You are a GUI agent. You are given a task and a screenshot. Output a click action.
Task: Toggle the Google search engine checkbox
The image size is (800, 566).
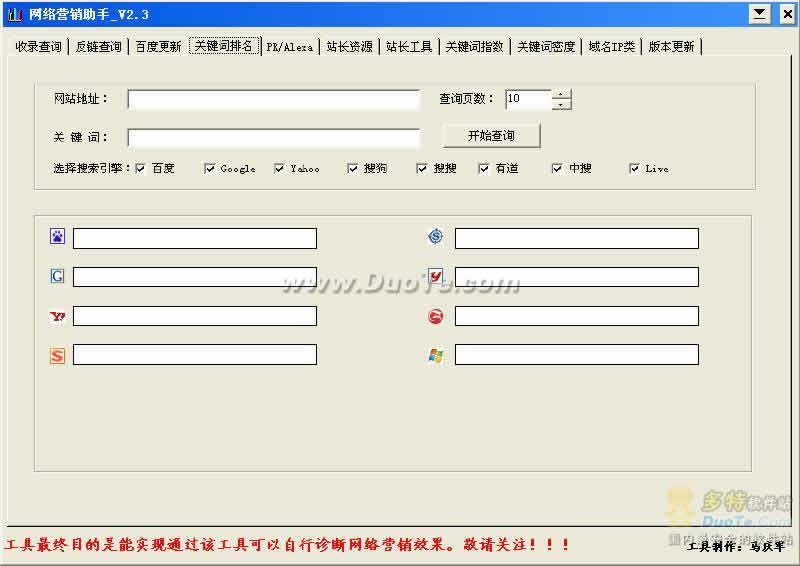[x=209, y=168]
